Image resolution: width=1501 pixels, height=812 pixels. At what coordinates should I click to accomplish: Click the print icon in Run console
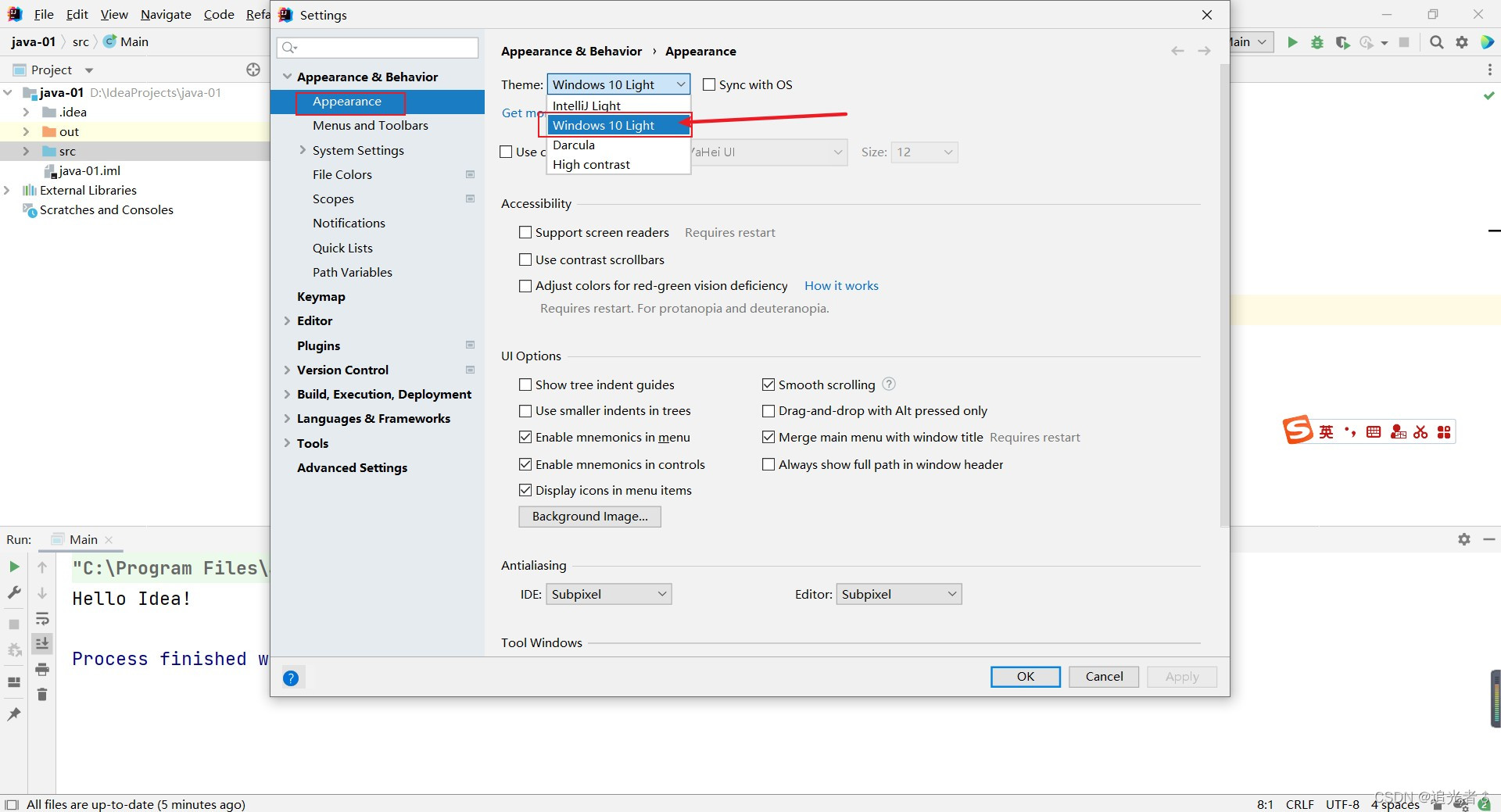click(42, 669)
